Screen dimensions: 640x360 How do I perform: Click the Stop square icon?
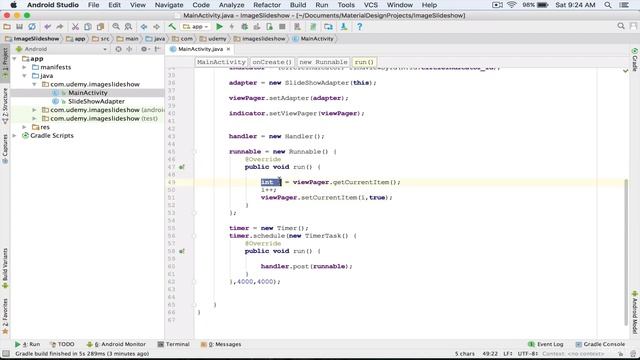tap(282, 27)
